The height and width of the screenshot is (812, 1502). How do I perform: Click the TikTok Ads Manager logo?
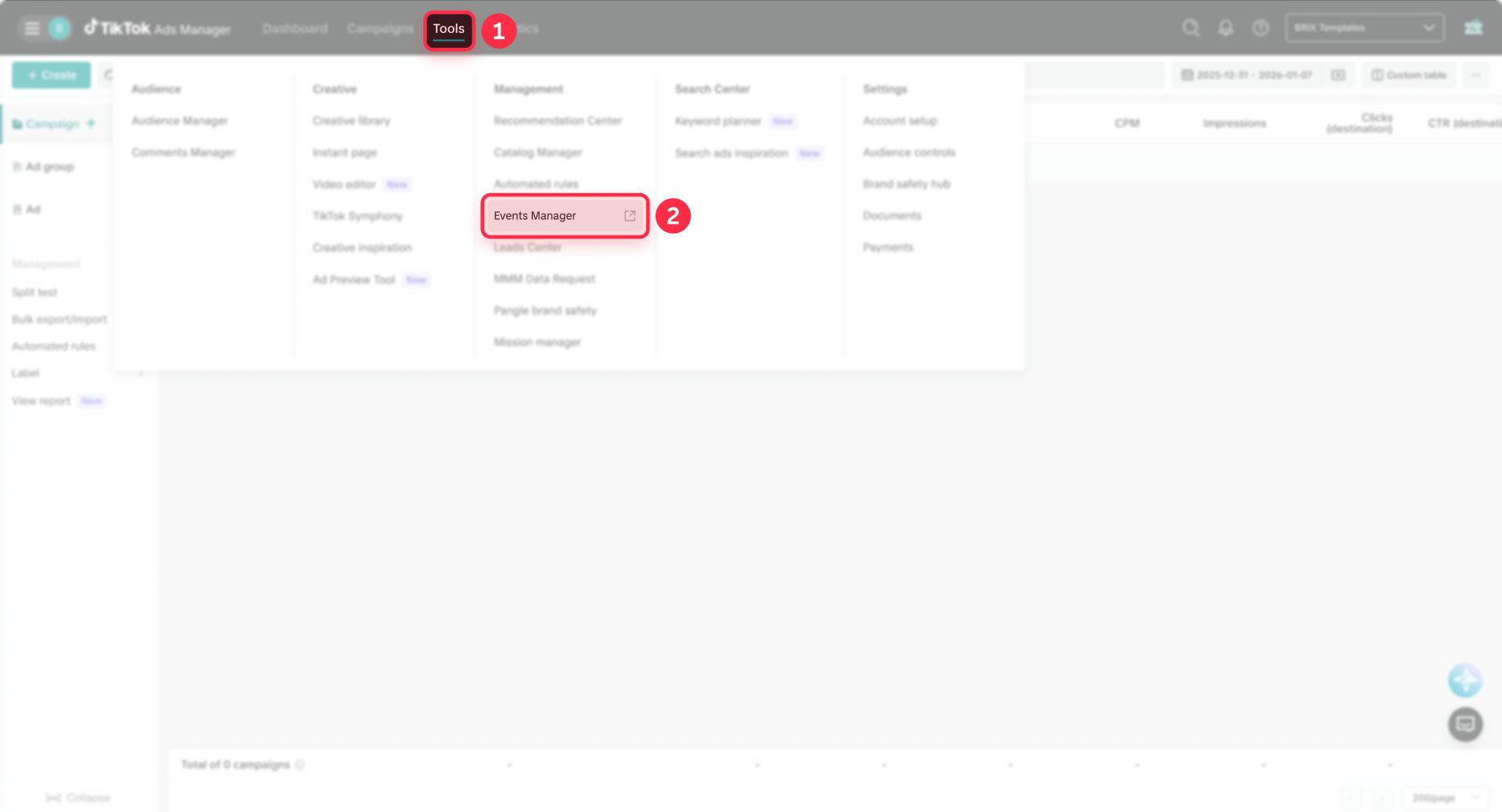[x=156, y=28]
